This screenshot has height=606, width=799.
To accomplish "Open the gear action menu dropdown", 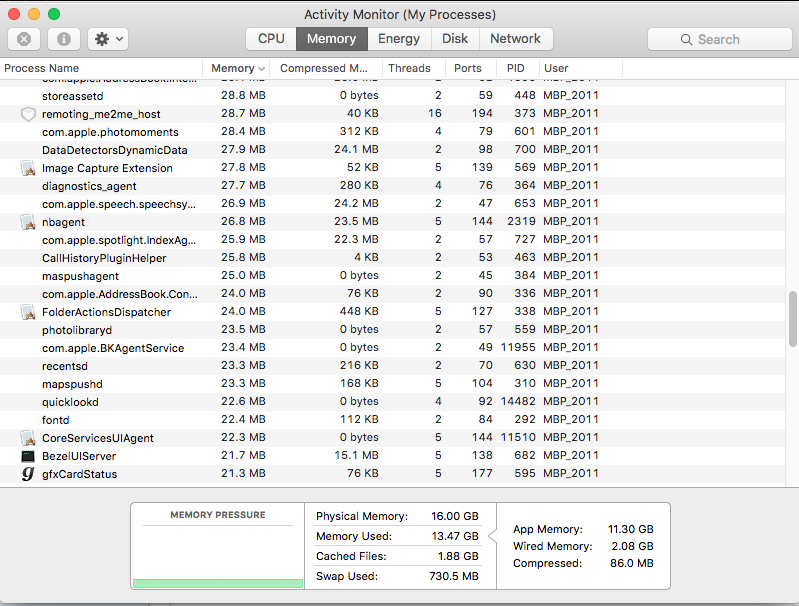I will [108, 39].
